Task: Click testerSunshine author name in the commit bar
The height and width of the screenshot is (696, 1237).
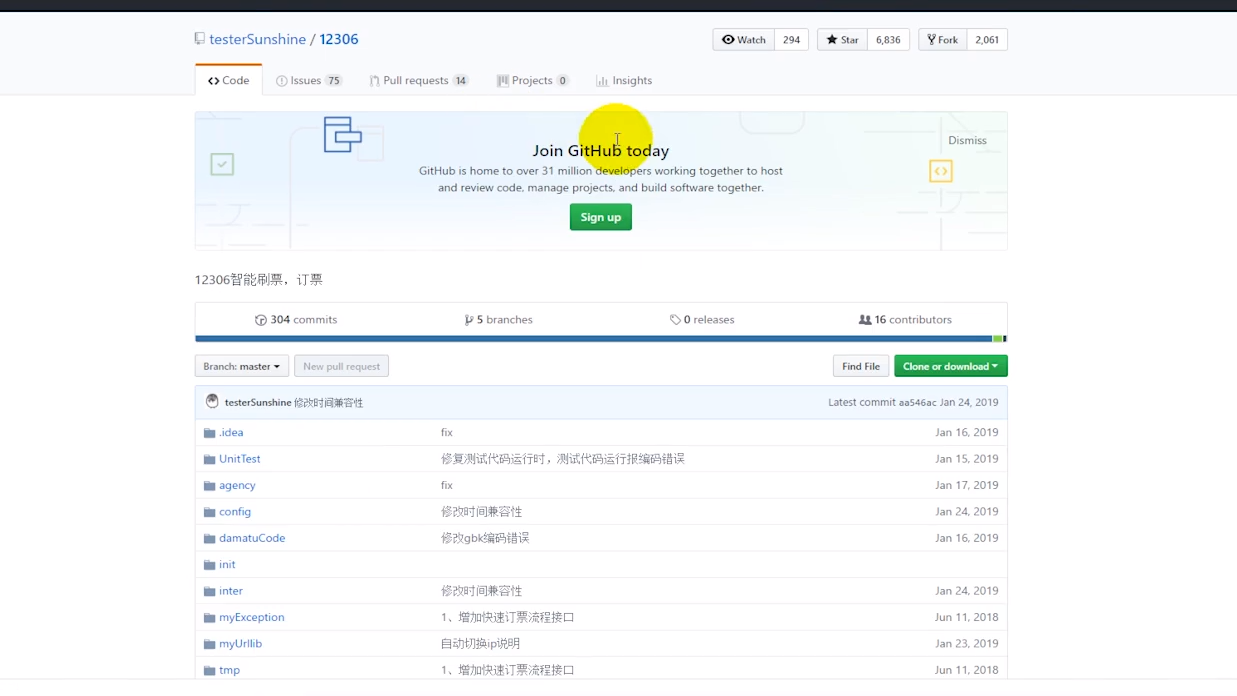Action: [x=258, y=402]
